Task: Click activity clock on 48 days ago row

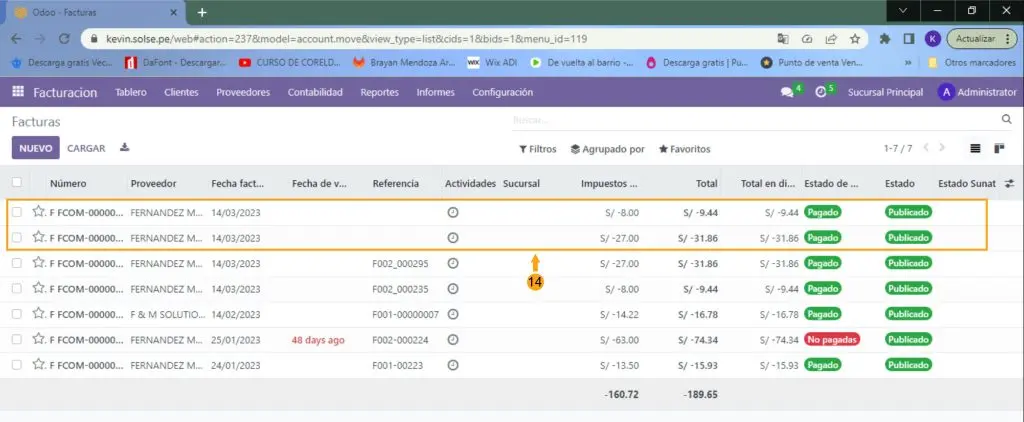Action: click(452, 340)
